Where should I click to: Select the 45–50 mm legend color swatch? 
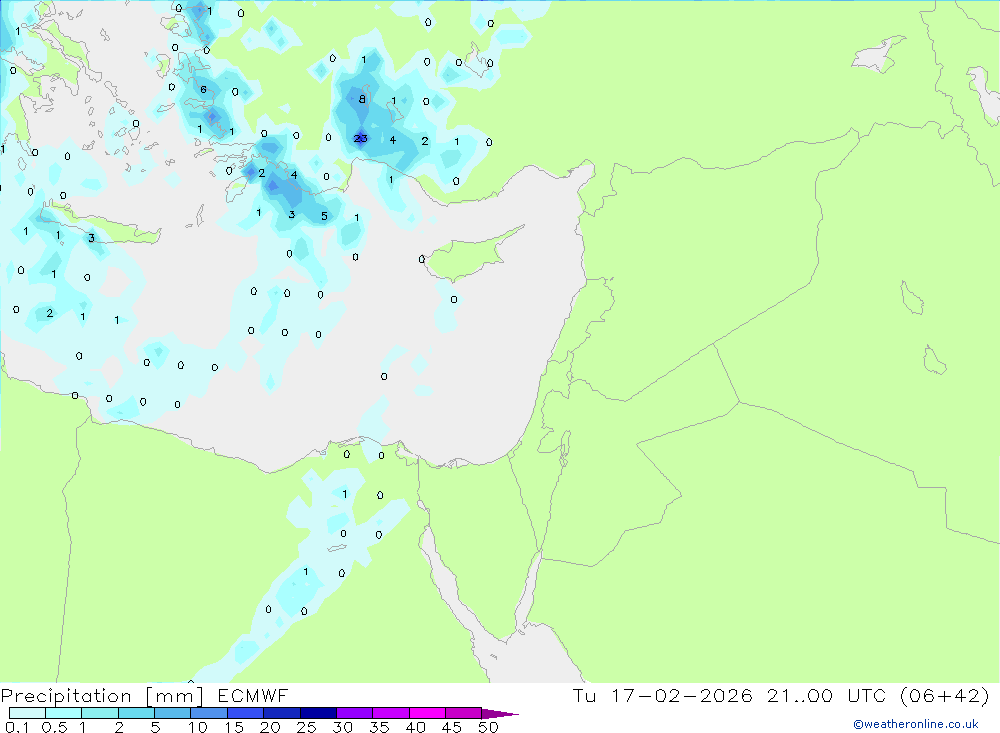pyautogui.click(x=463, y=713)
